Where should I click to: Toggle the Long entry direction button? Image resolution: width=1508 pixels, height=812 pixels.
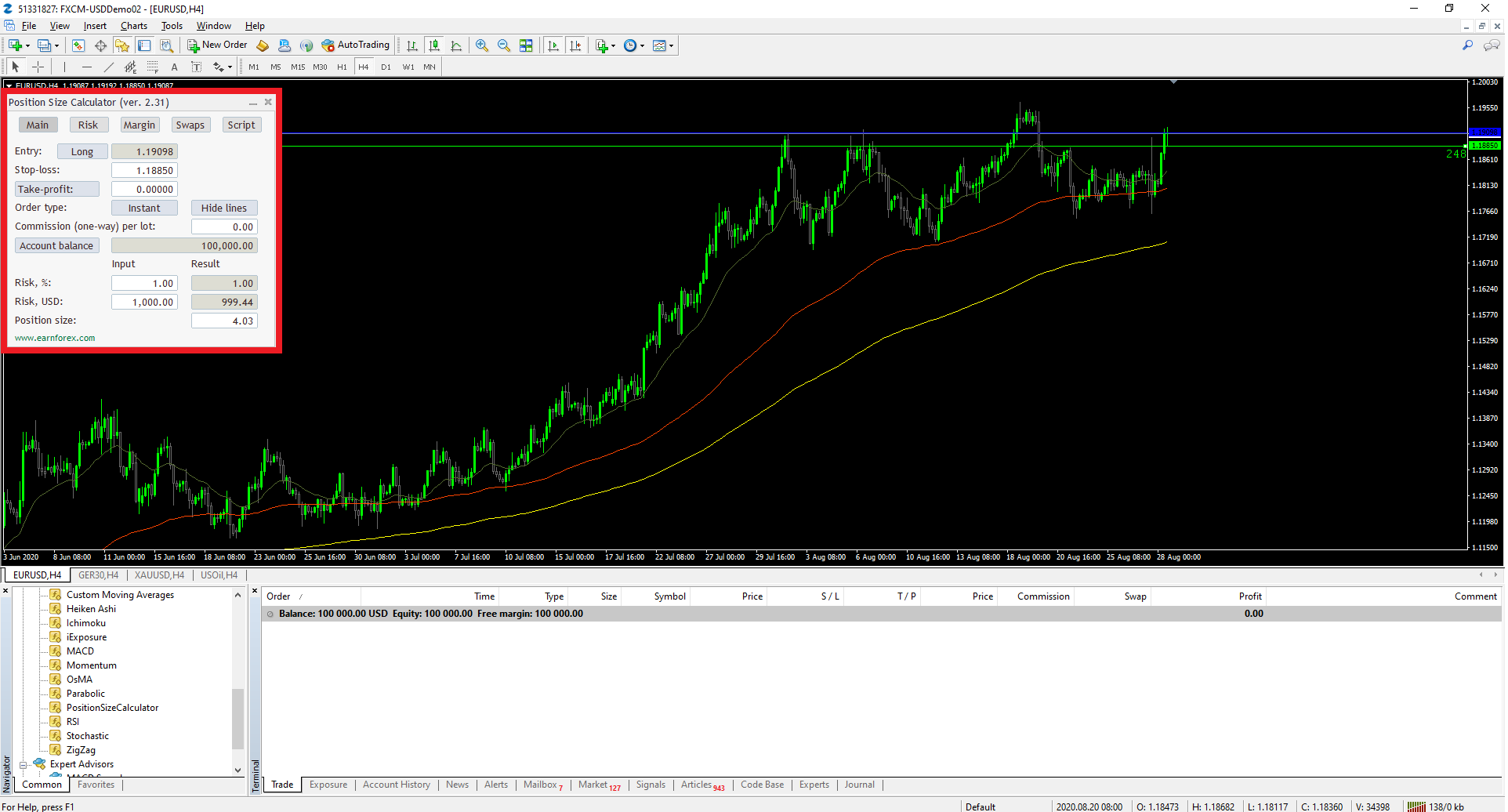[x=82, y=152]
